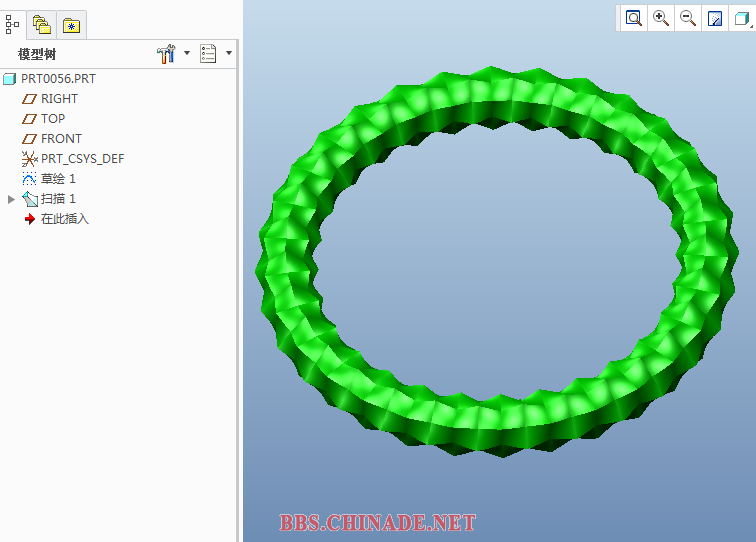Viewport: 756px width, 542px height.
Task: Select the FRONT datum plane
Action: click(61, 139)
